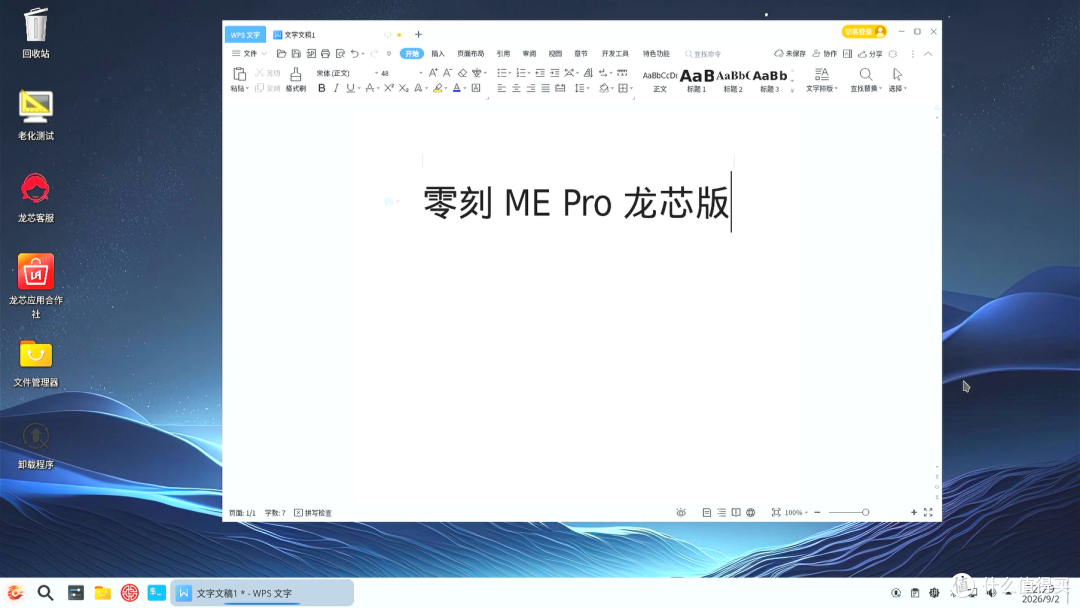The height and width of the screenshot is (608, 1080).
Task: Open the zoom percentage dropdown
Action: (x=806, y=512)
